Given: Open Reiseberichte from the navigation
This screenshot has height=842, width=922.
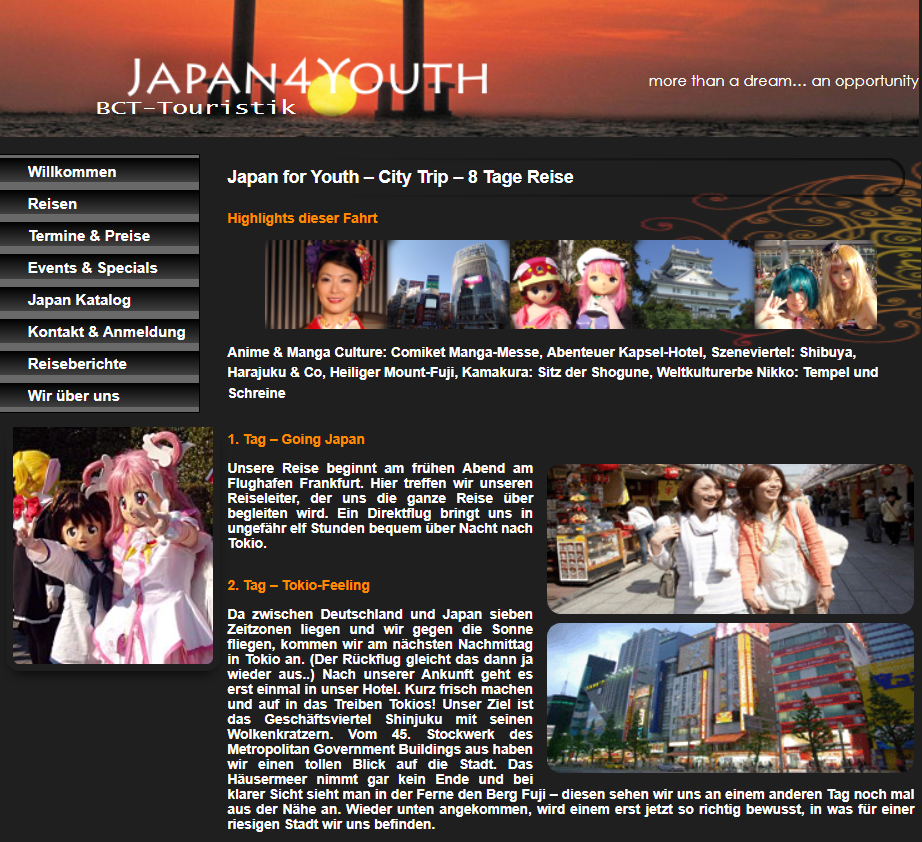Looking at the screenshot, I should (x=99, y=363).
